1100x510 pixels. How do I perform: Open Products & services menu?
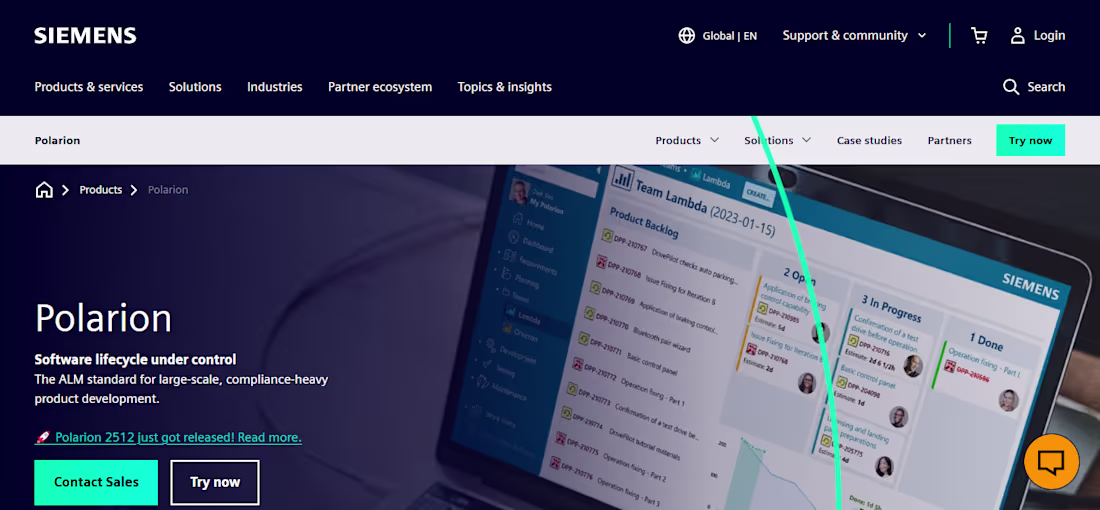[x=89, y=87]
